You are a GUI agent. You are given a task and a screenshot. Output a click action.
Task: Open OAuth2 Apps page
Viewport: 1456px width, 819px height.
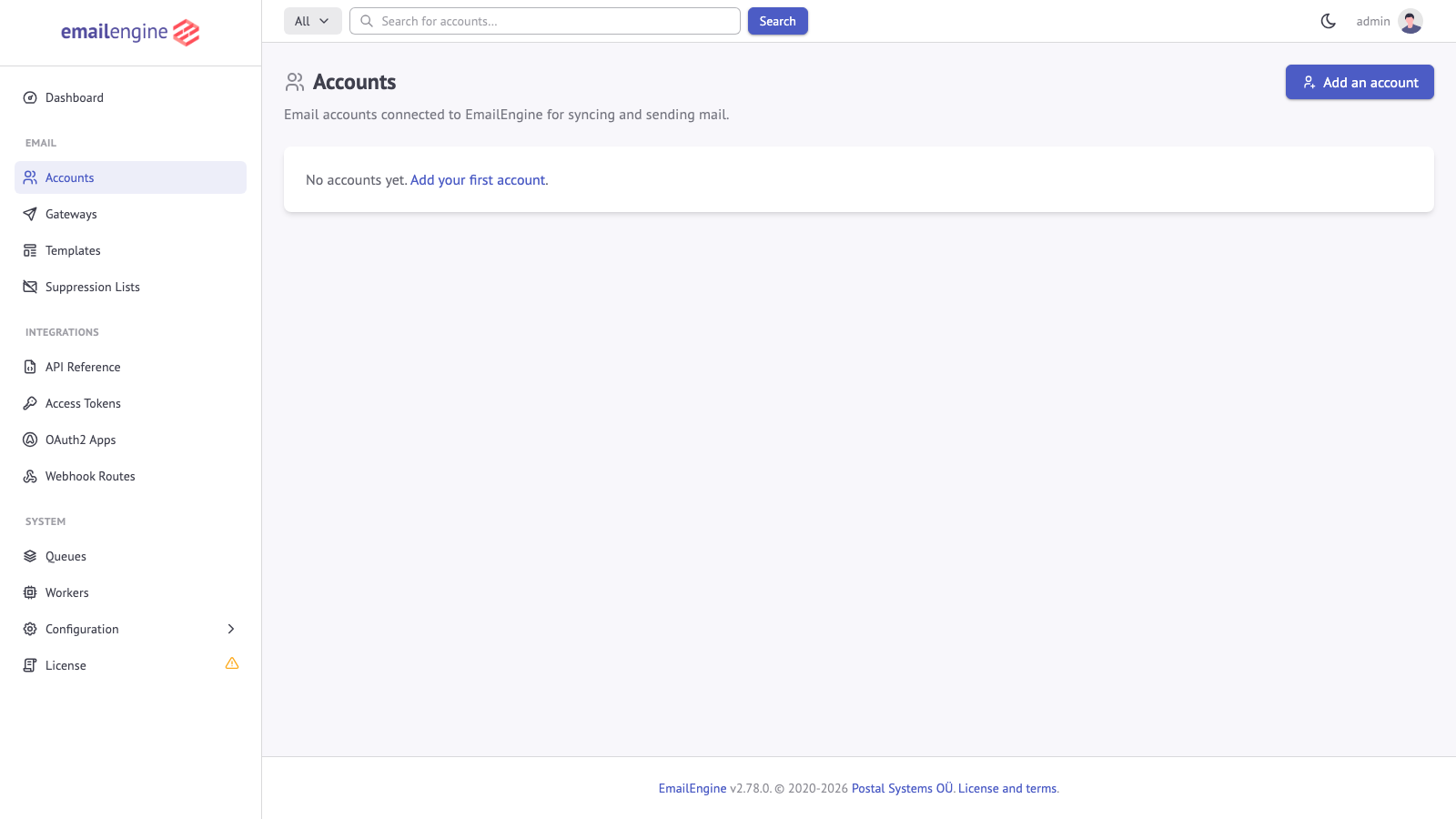[x=130, y=440]
